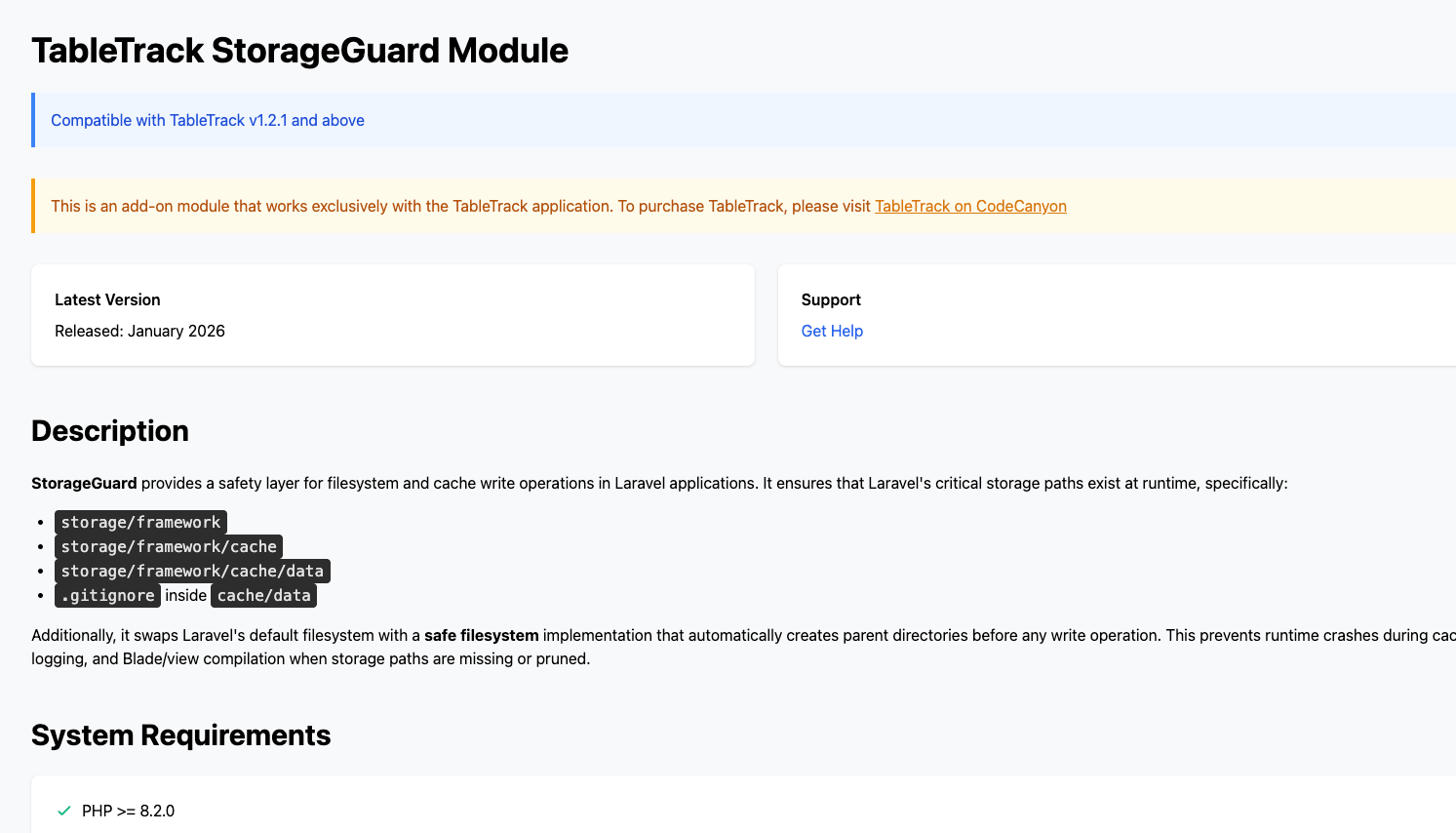Click the bold 'safe filesystem' phrase
Viewport: 1456px width, 833px height.
click(481, 635)
